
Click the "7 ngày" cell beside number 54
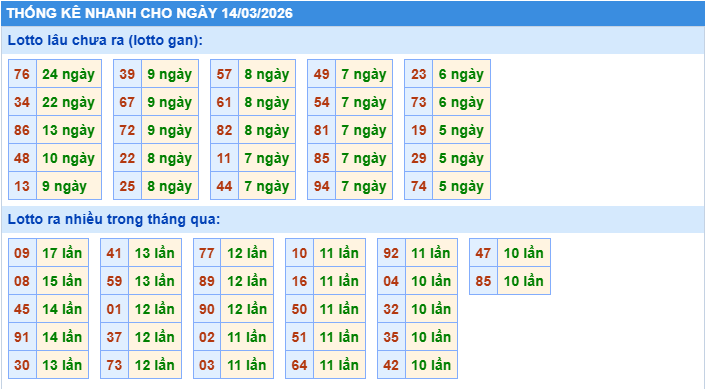point(364,102)
